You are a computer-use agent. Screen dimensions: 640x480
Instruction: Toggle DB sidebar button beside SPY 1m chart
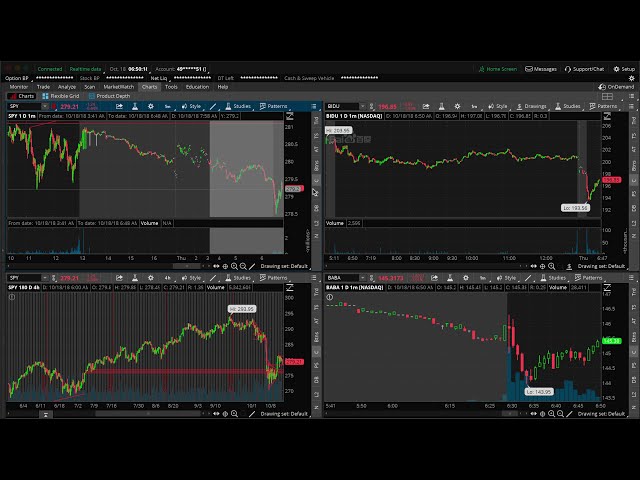tap(316, 208)
